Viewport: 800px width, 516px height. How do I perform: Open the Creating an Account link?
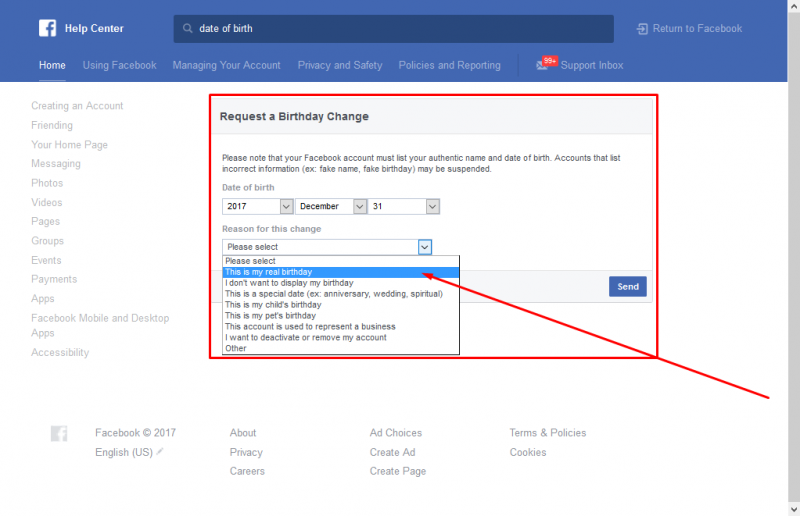[77, 106]
